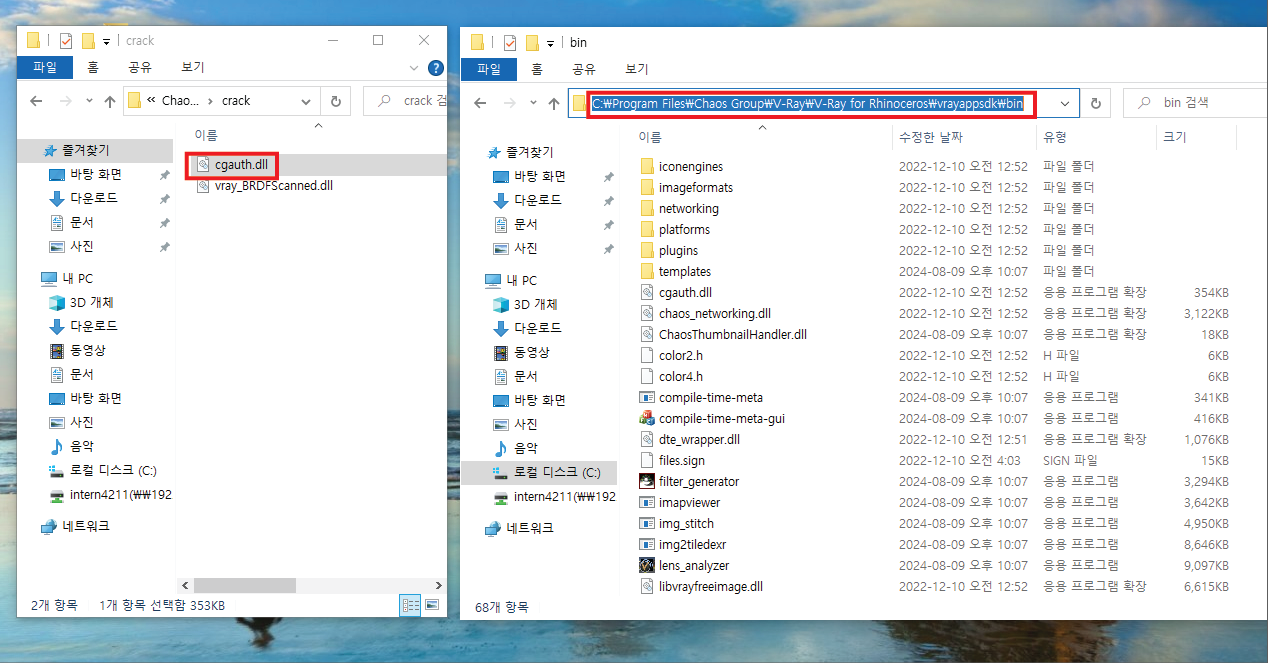
Task: Select 동영상 in crack window sidebar
Action: [87, 350]
